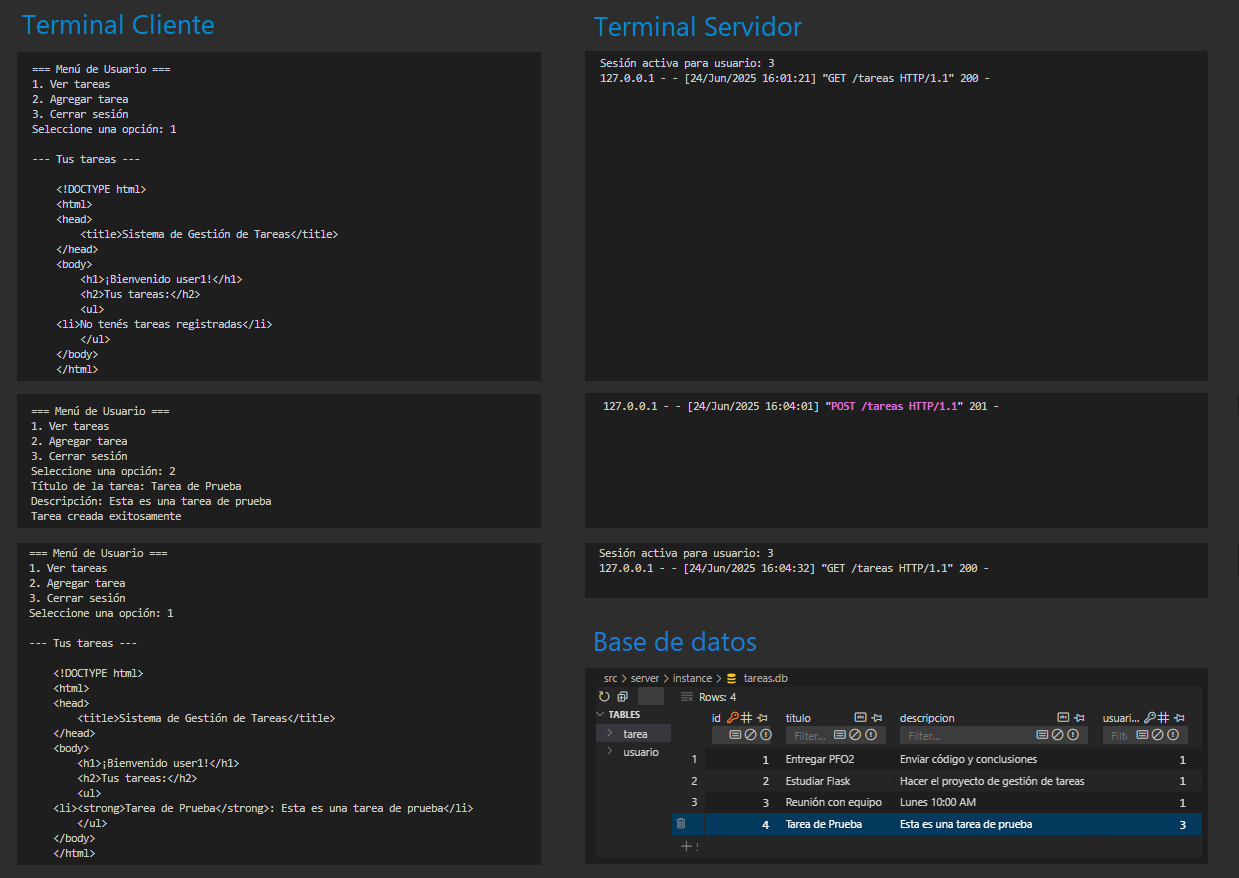Click the Enviar código y conclusiones cell
Screen dimensions: 1239x878
pyautogui.click(x=968, y=759)
